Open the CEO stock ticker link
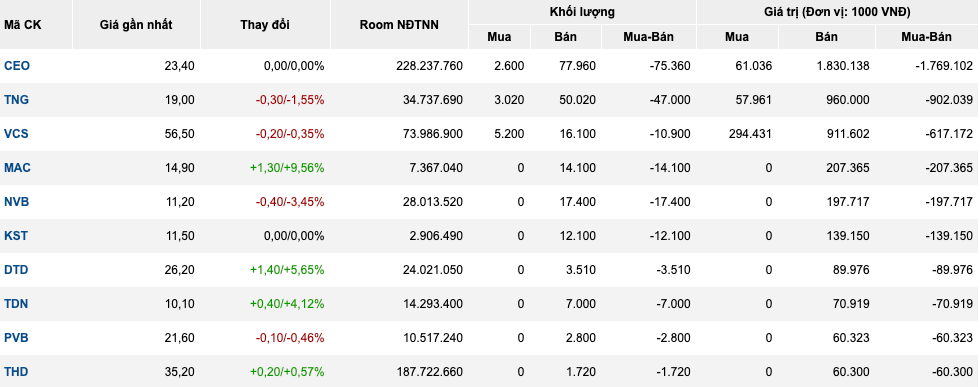 click(17, 66)
